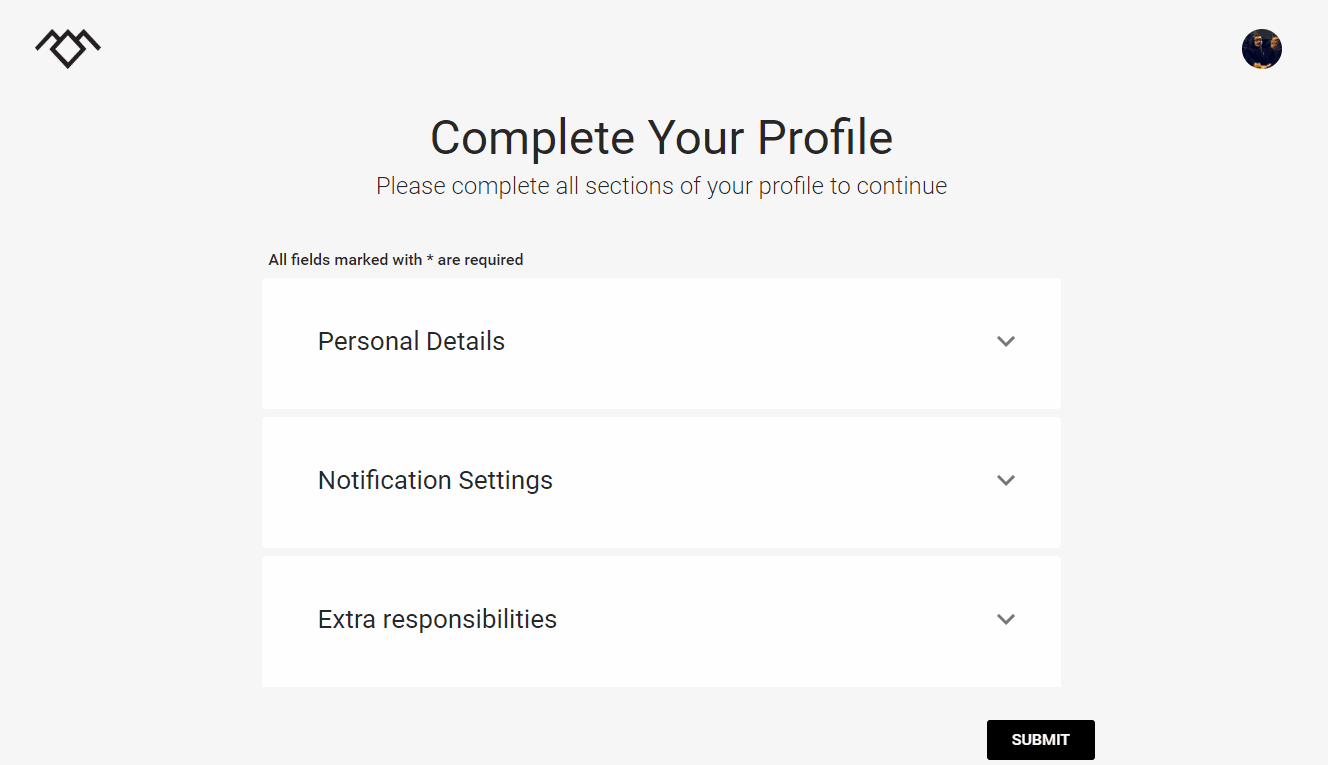Viewport: 1328px width, 765px height.
Task: Click the required fields notice text
Action: (395, 259)
